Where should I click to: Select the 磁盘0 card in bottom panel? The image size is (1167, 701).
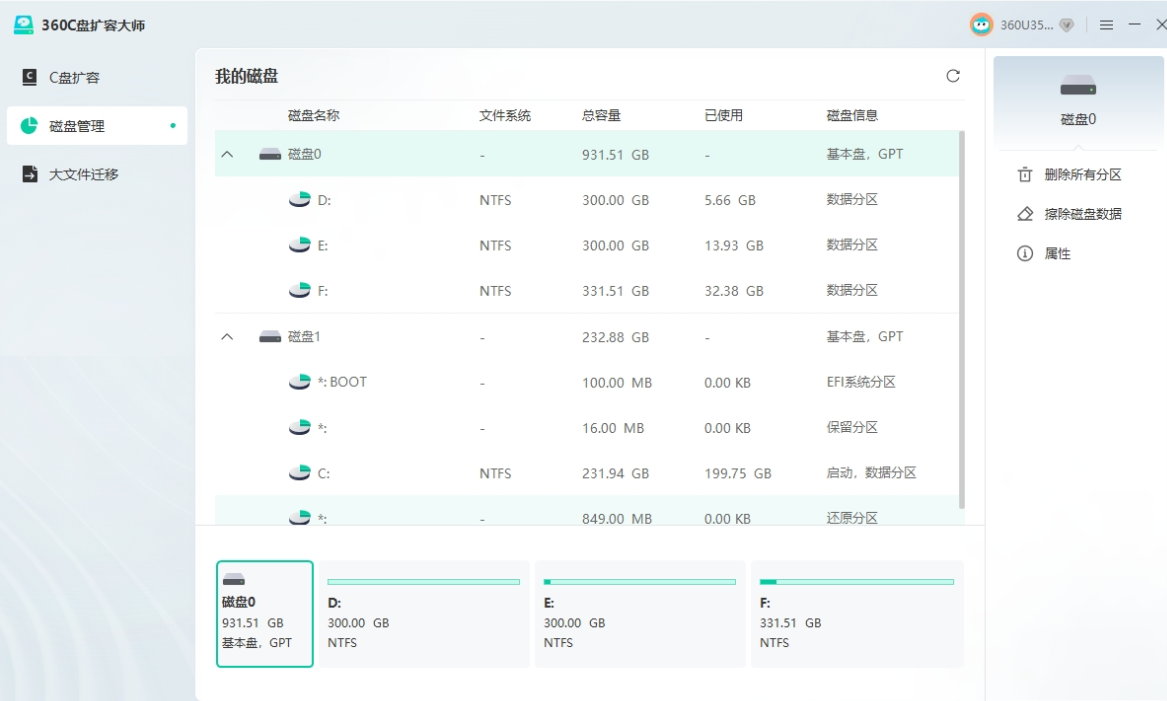[265, 614]
